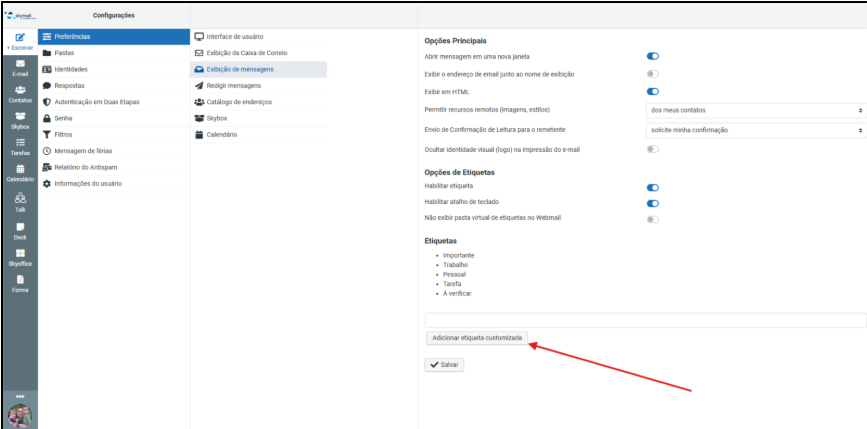Click the Escrever compose icon

pyautogui.click(x=20, y=39)
